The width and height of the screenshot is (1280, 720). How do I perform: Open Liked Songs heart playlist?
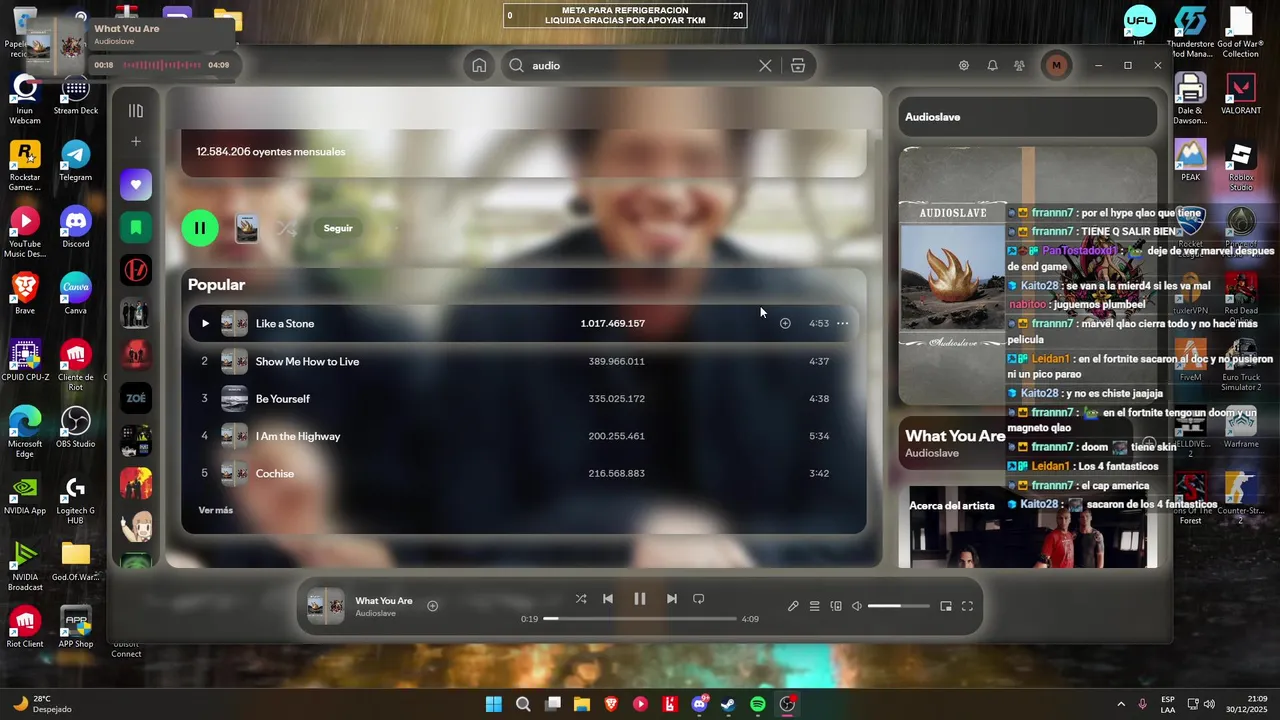136,185
